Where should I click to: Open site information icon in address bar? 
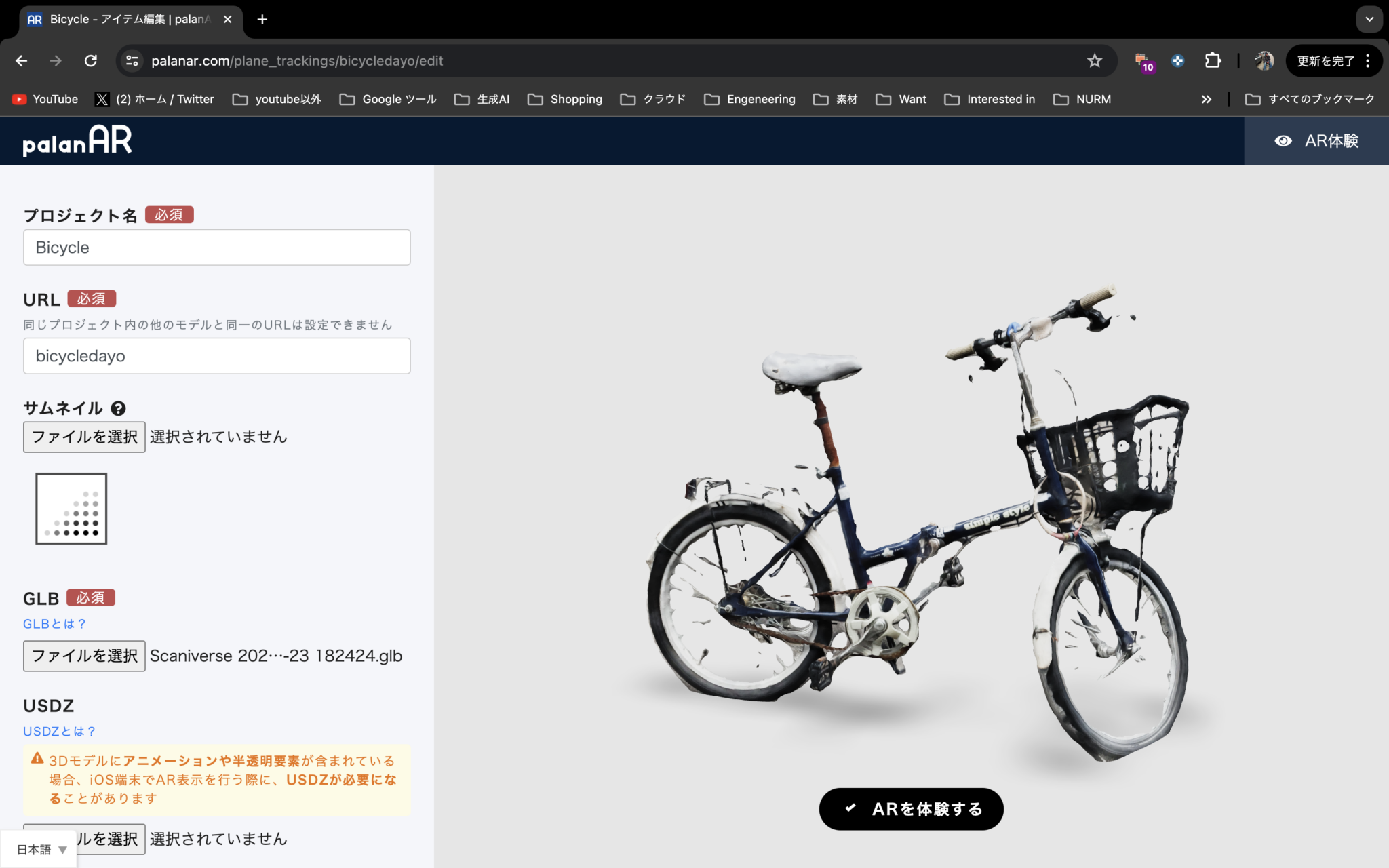coord(132,61)
